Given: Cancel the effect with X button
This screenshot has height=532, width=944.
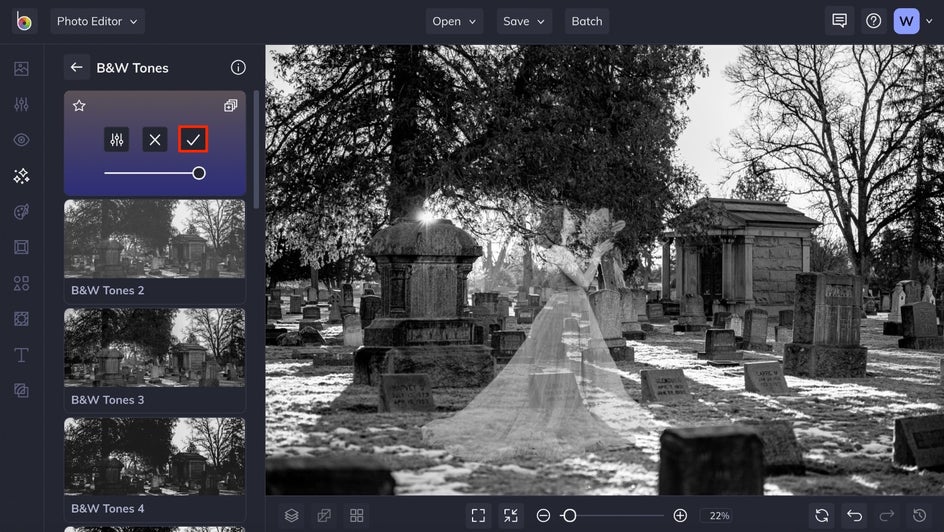Looking at the screenshot, I should point(155,140).
